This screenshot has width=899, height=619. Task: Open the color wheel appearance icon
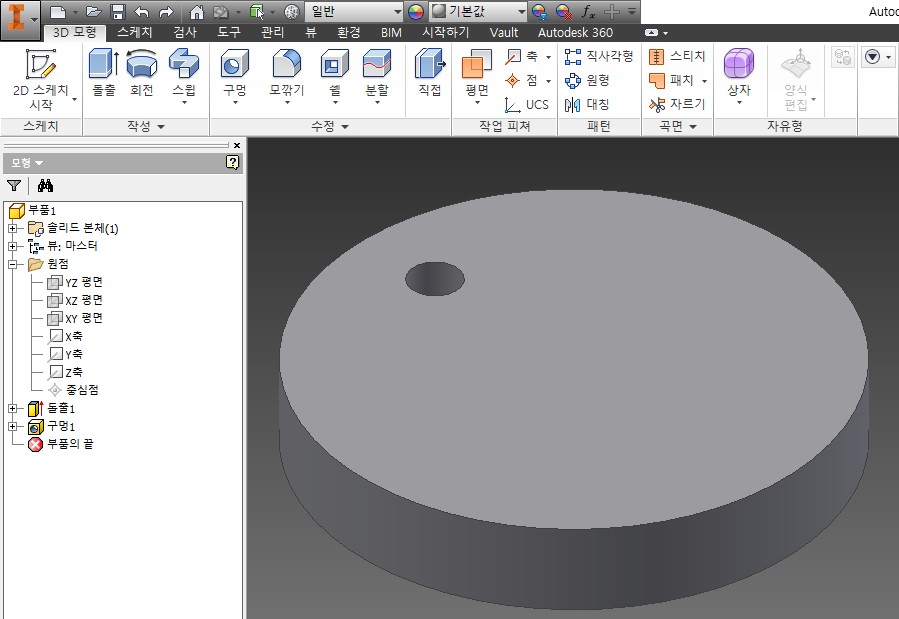416,11
